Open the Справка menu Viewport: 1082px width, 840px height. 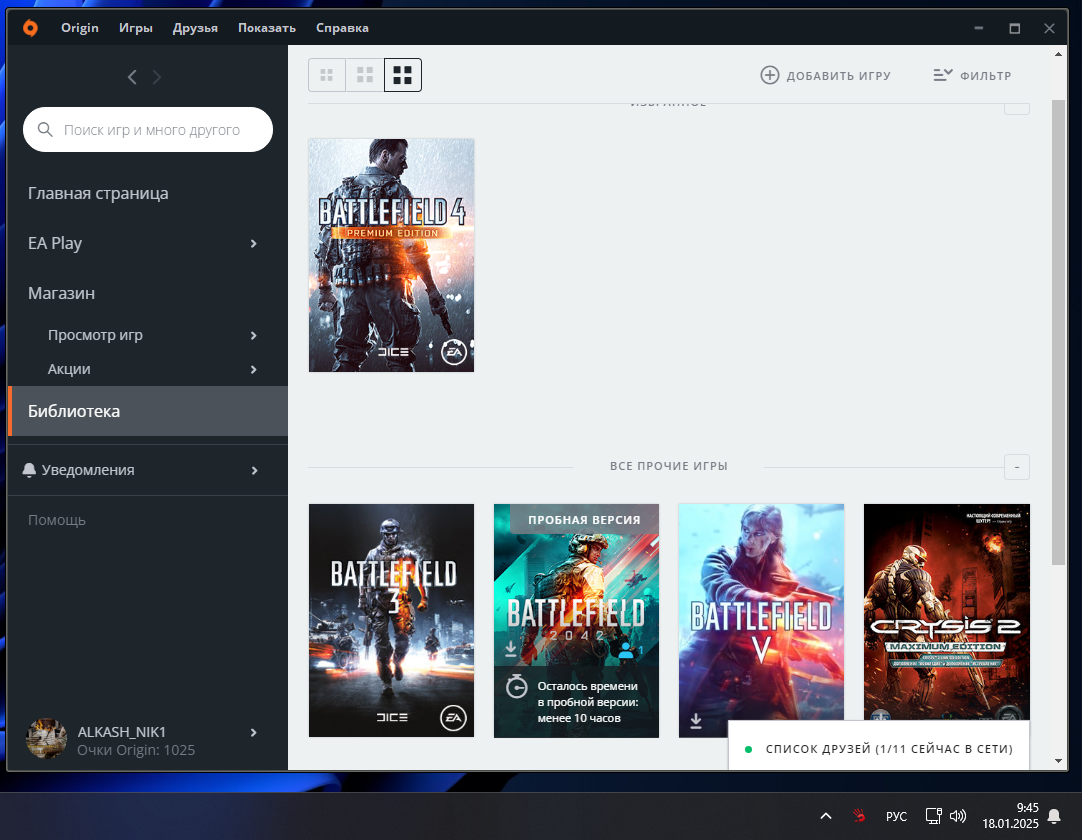pos(342,28)
